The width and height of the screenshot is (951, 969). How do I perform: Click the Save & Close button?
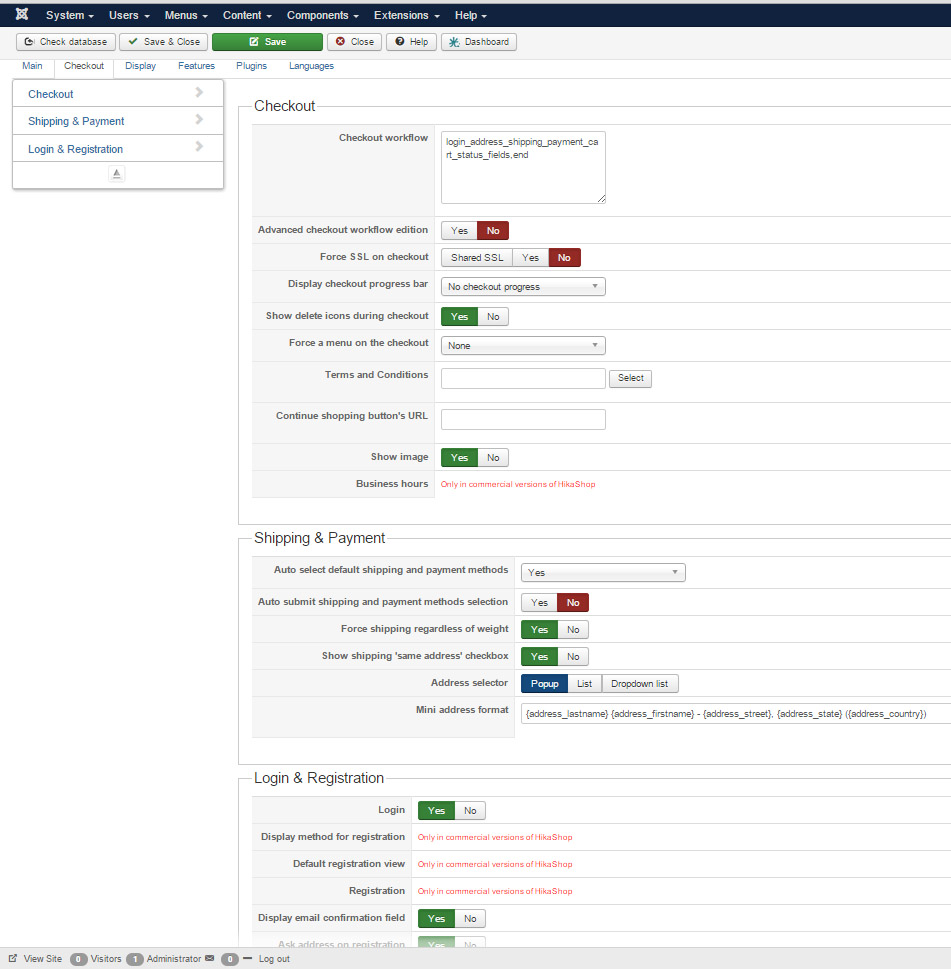tap(164, 42)
